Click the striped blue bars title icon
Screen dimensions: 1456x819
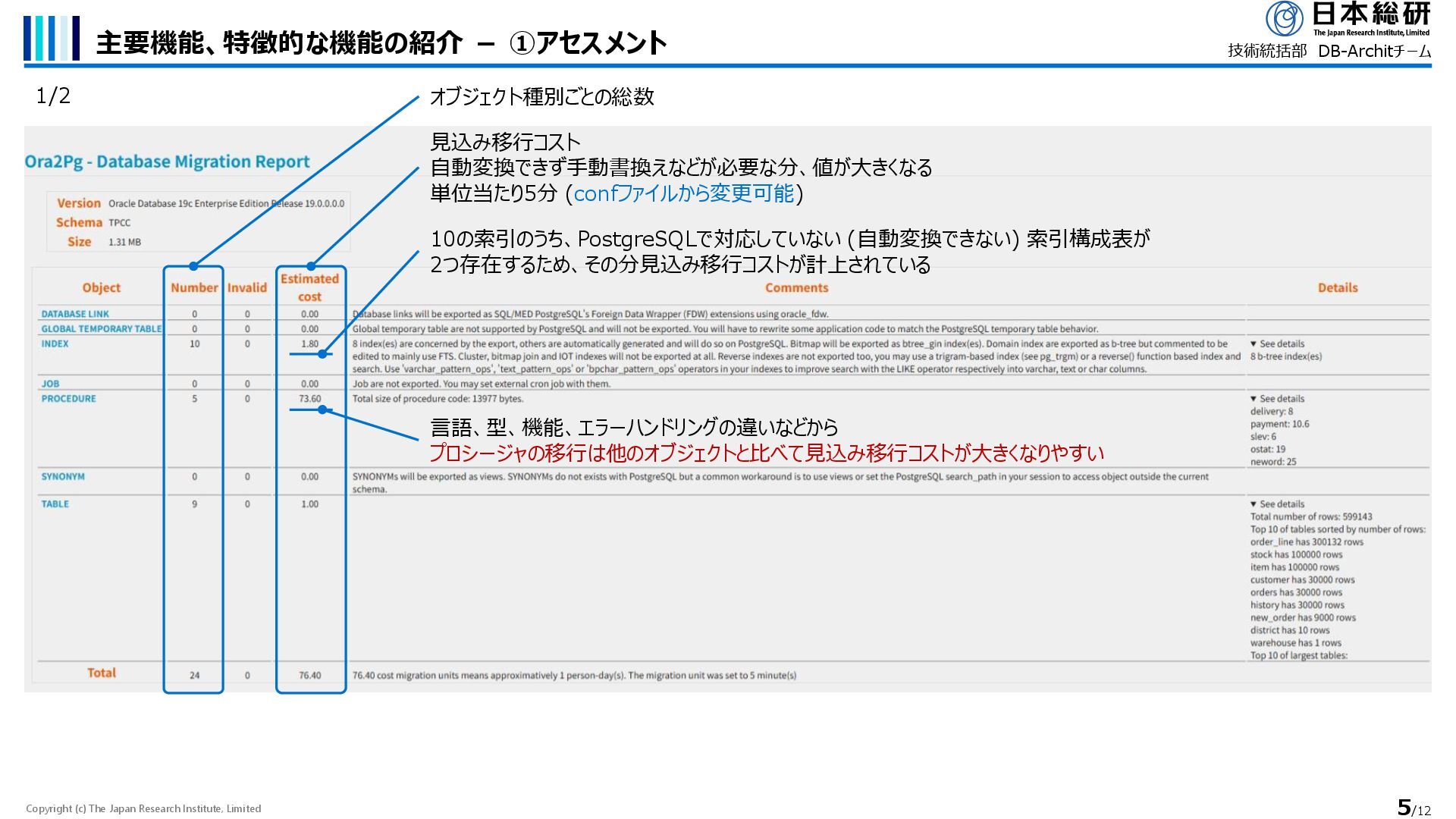coord(51,38)
